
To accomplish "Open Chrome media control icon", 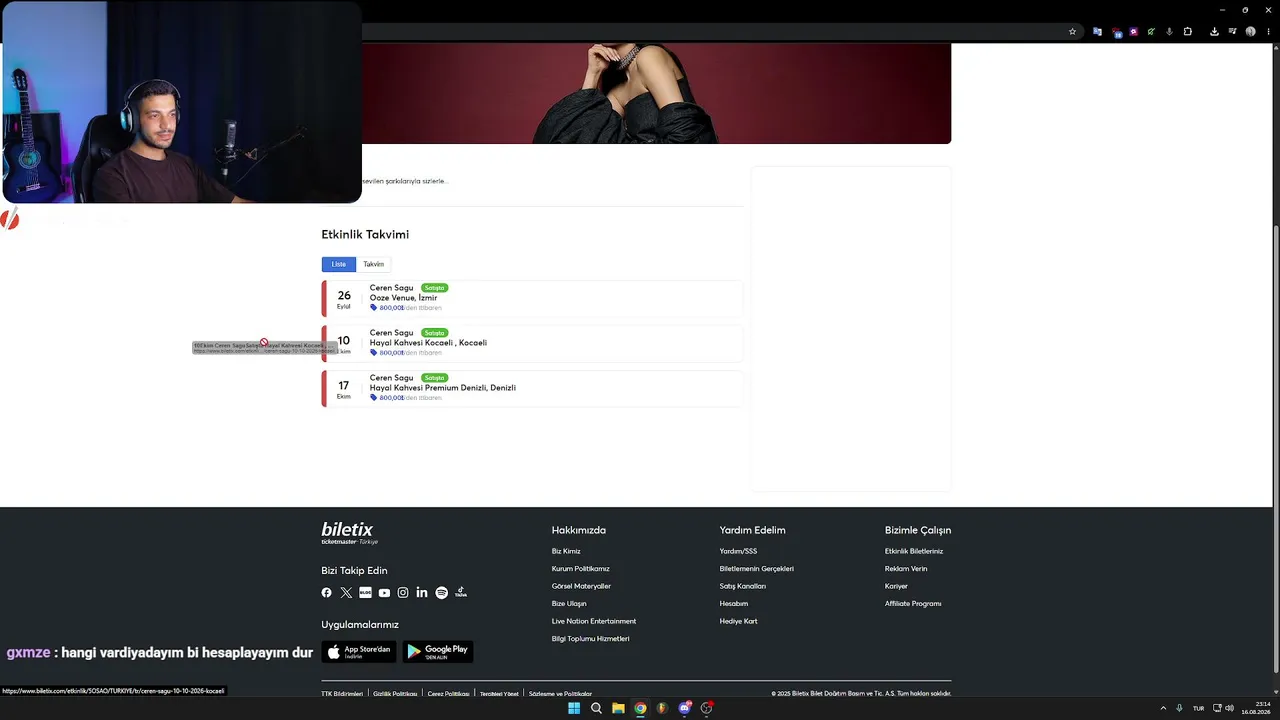I will click(1232, 32).
